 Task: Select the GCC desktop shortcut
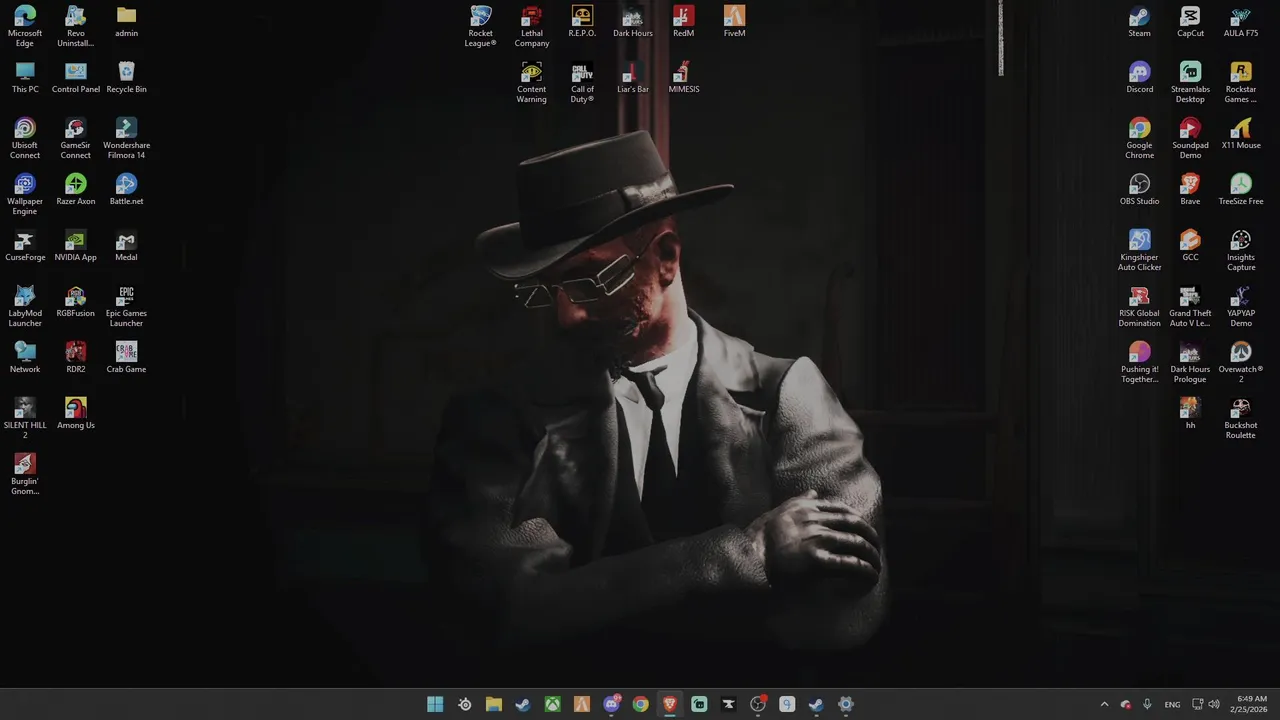1190,245
